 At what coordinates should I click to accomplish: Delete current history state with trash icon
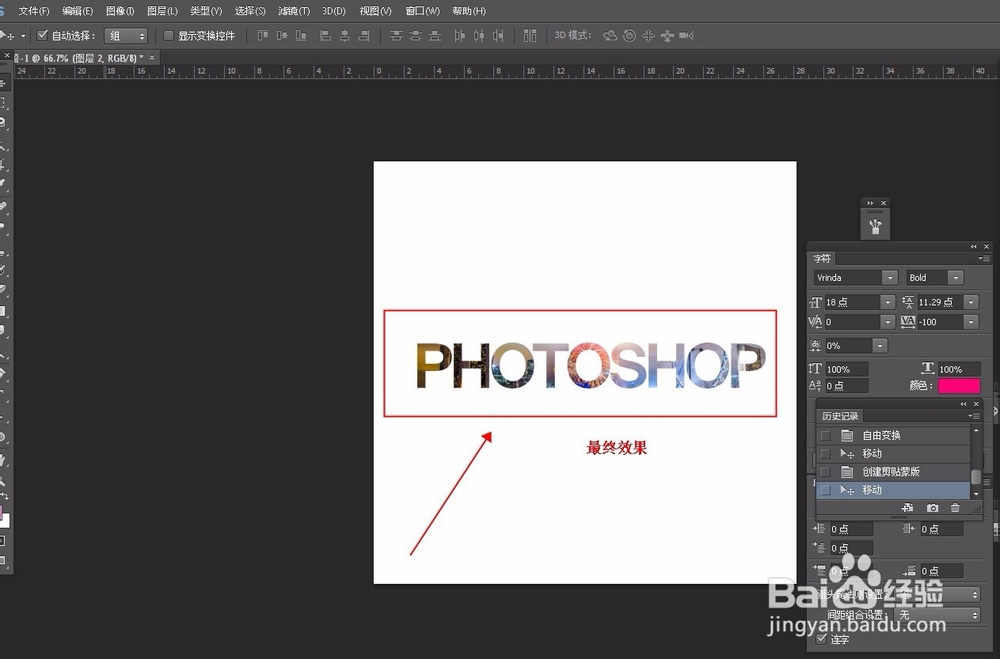coord(955,508)
